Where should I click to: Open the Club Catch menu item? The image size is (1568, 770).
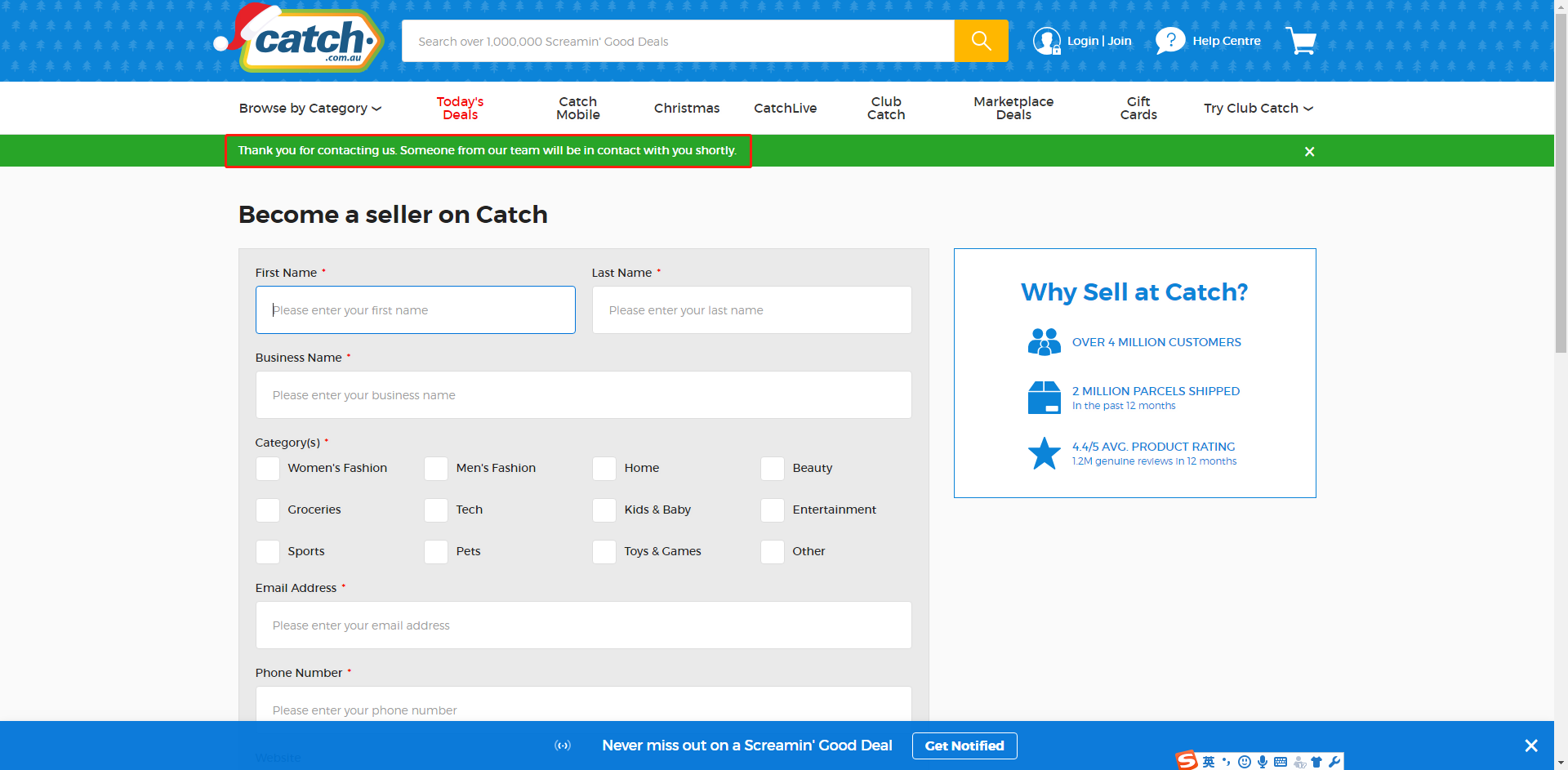pyautogui.click(x=886, y=108)
